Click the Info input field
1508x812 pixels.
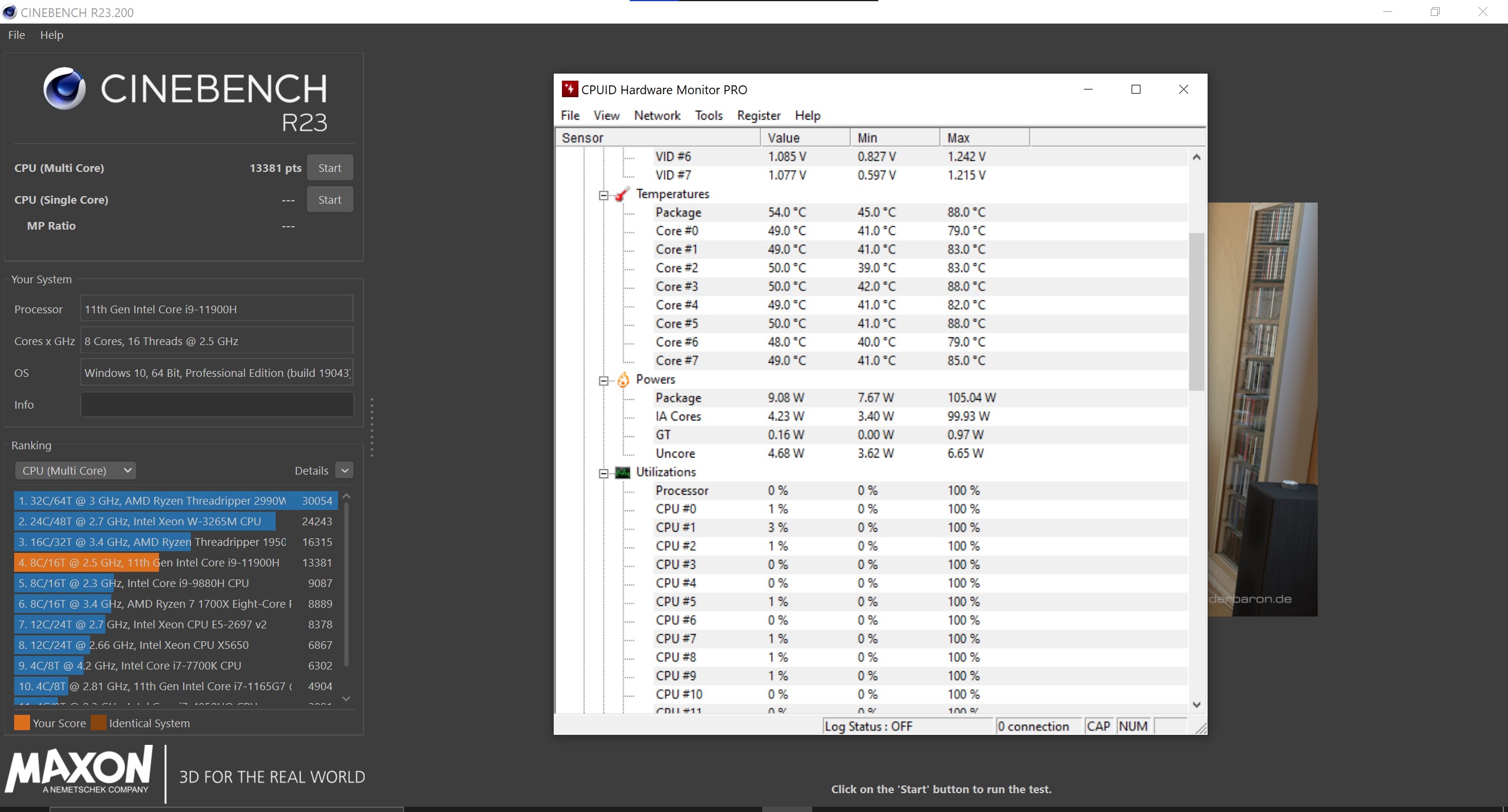point(217,405)
